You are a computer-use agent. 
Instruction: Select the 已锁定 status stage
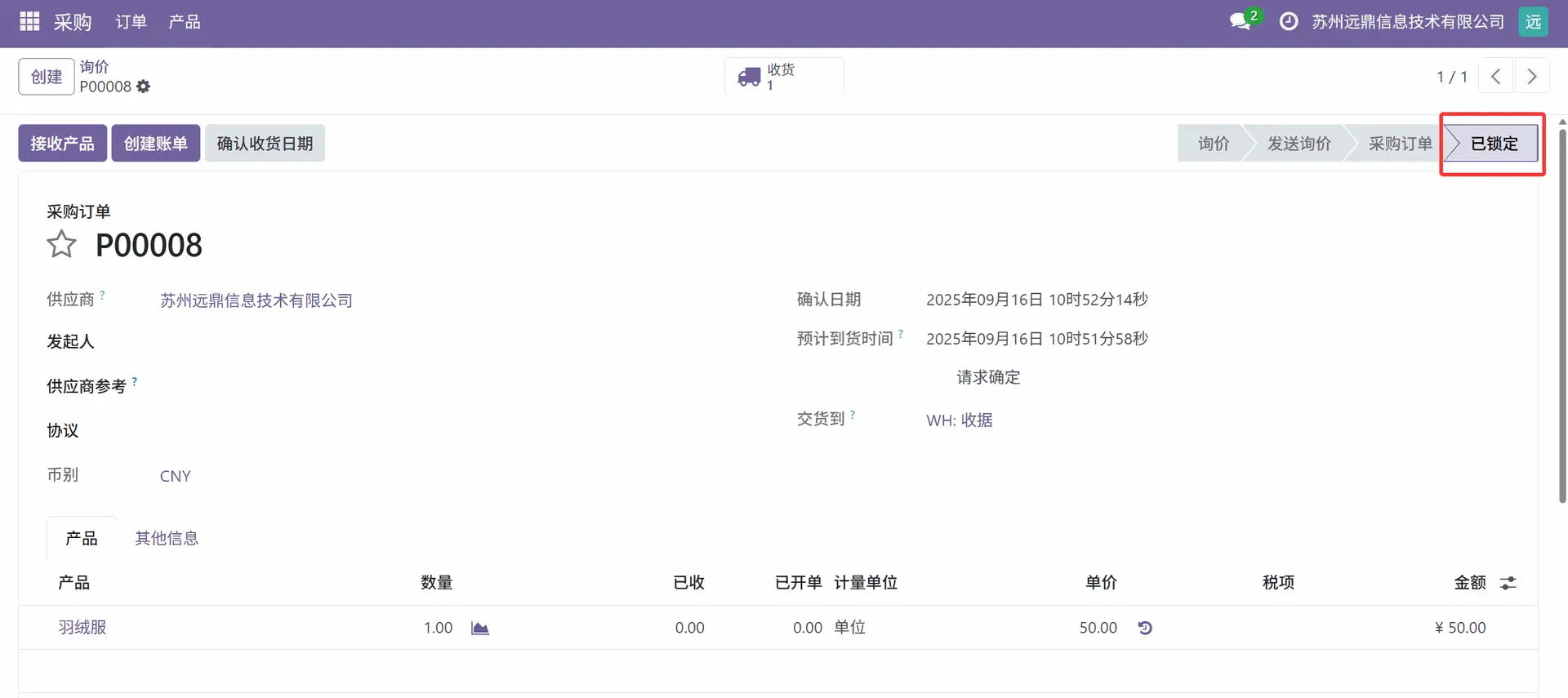pyautogui.click(x=1493, y=144)
